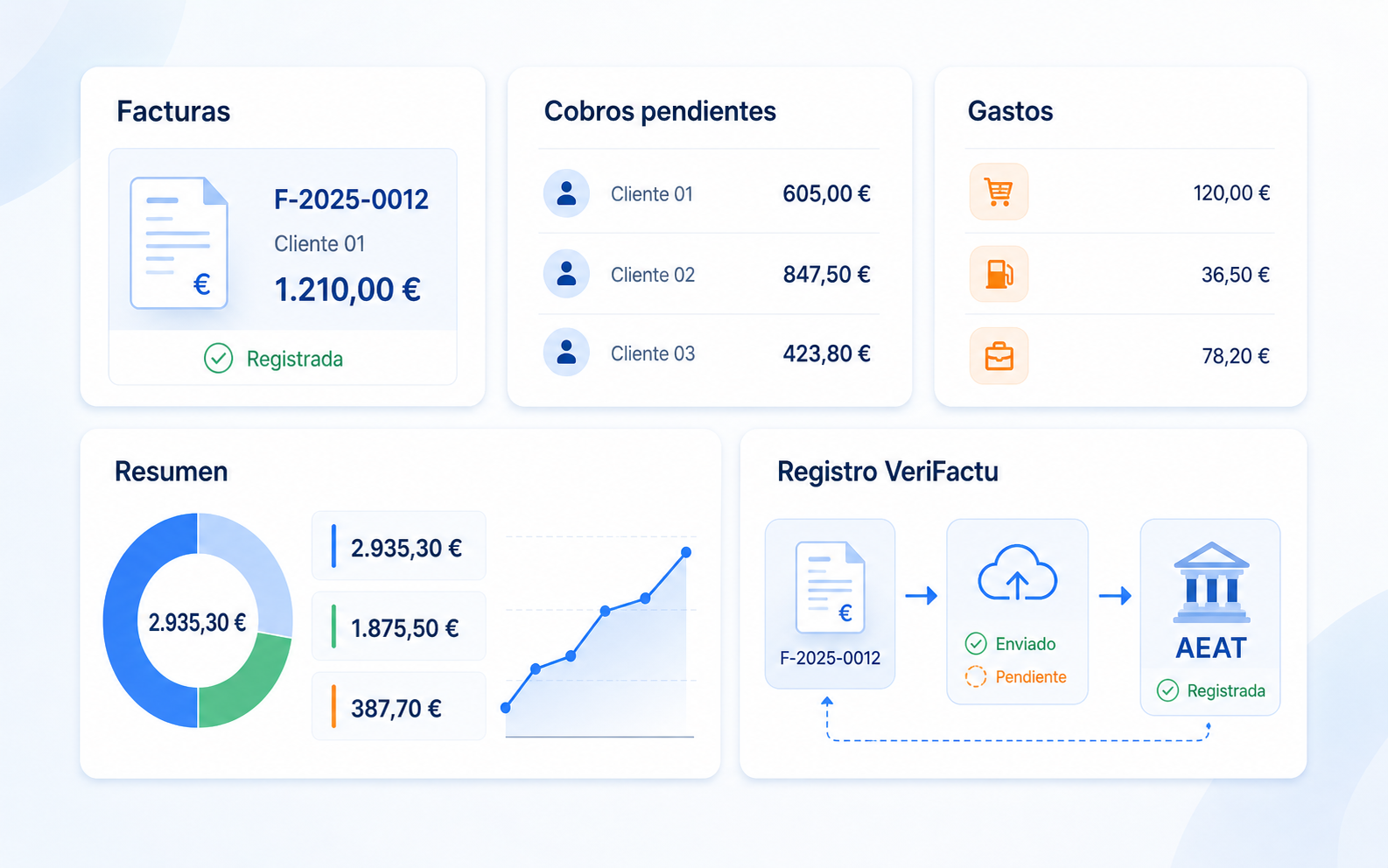The height and width of the screenshot is (868, 1388).
Task: Click the last point on the line chart
Action: [686, 552]
